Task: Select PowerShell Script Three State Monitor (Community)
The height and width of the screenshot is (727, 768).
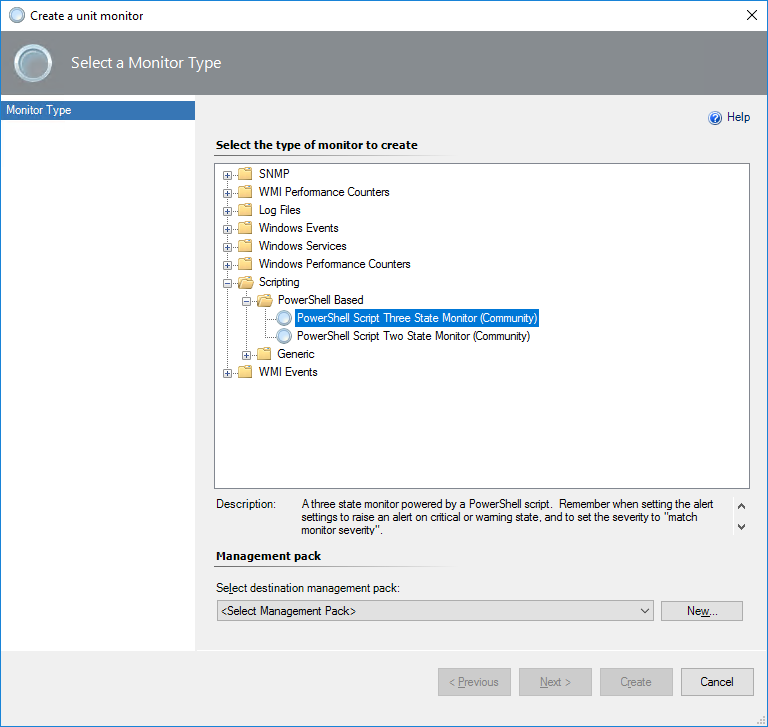Action: pyautogui.click(x=417, y=318)
